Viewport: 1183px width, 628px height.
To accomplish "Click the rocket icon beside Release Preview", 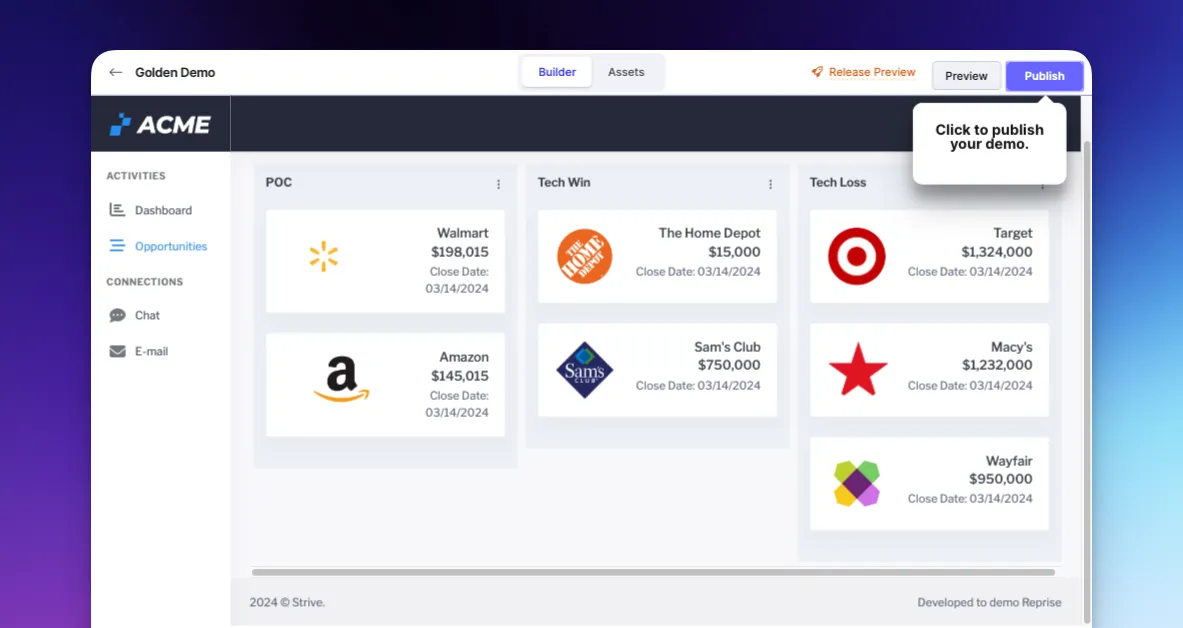I will (x=817, y=72).
